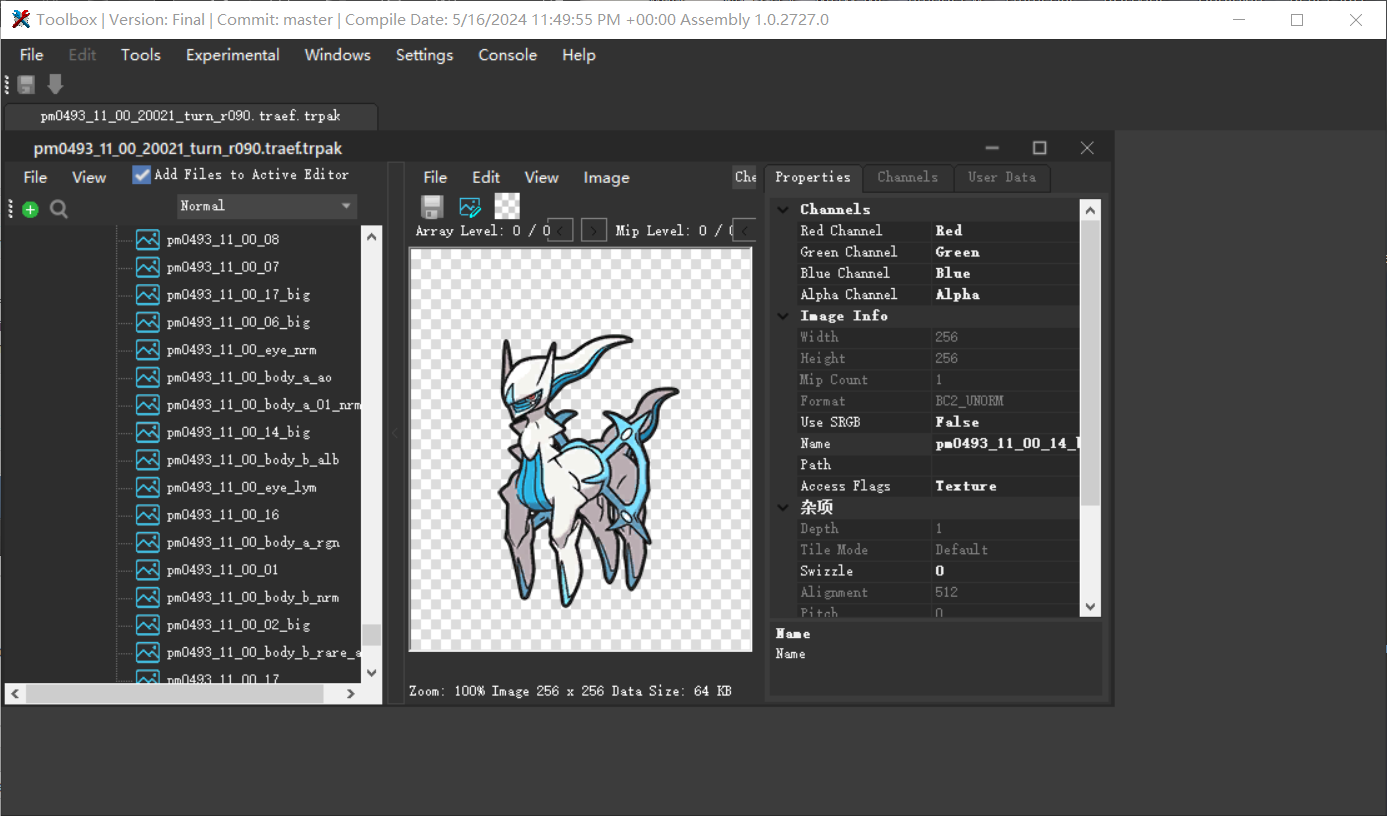Switch to the Properties tab

click(x=813, y=177)
